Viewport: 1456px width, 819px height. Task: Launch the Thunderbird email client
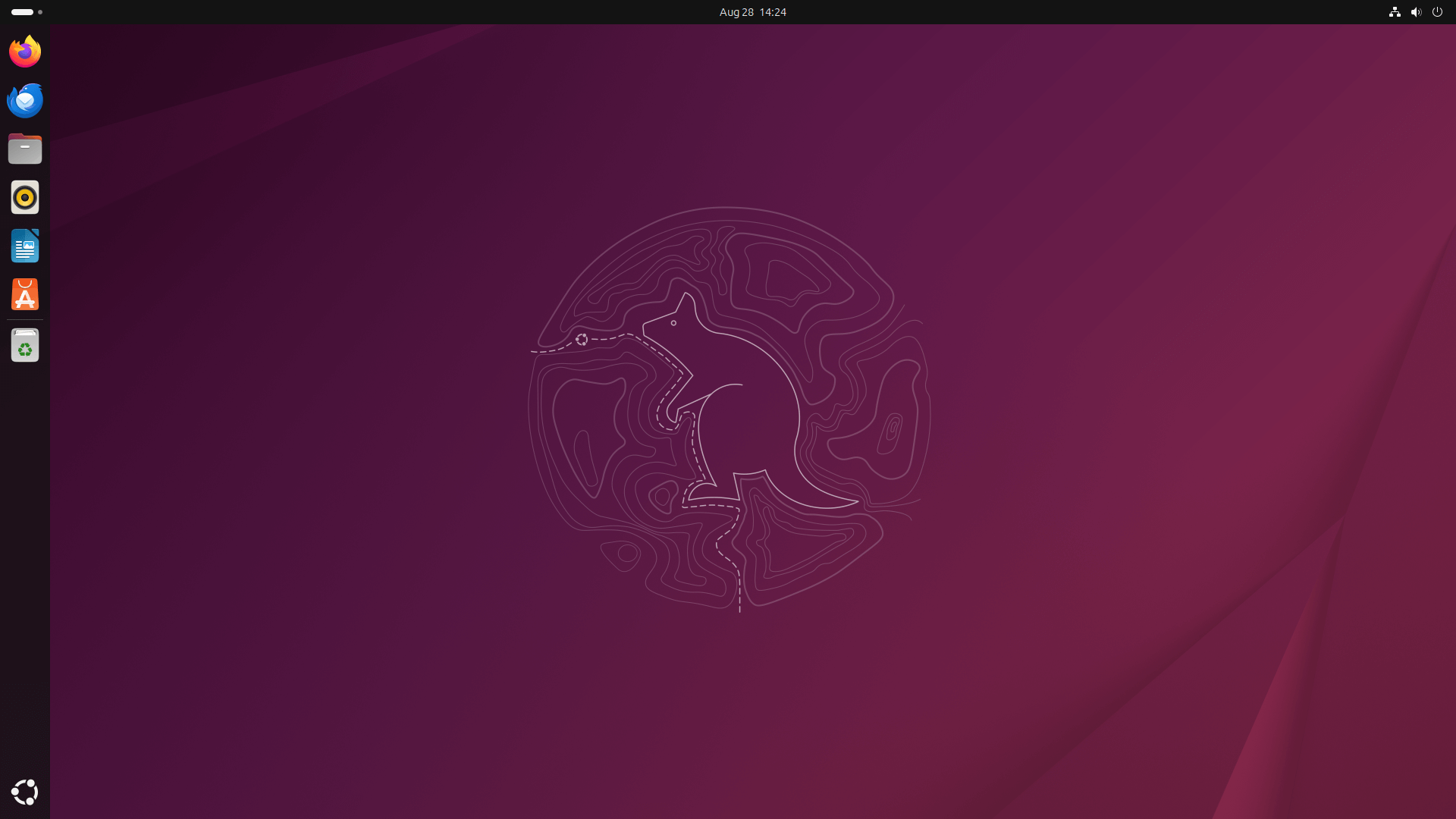pos(25,99)
